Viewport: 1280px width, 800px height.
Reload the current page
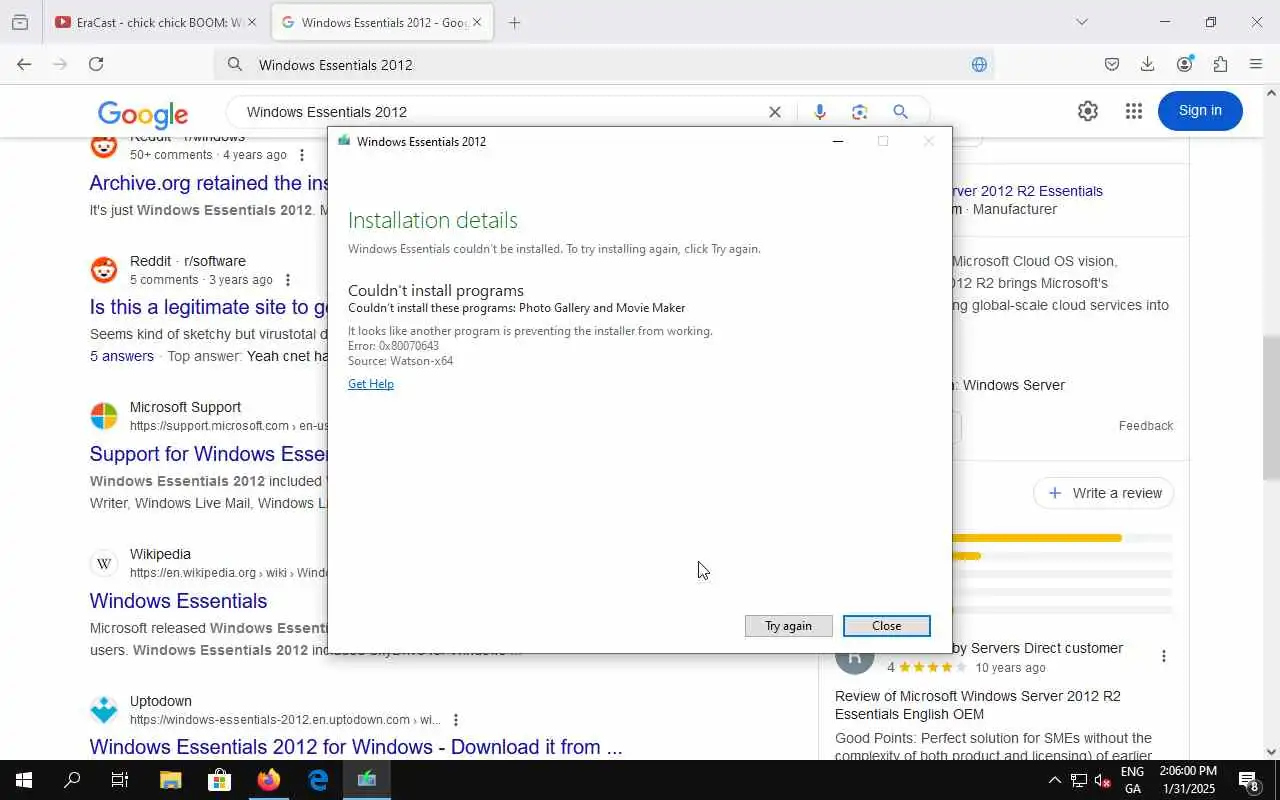coord(96,64)
